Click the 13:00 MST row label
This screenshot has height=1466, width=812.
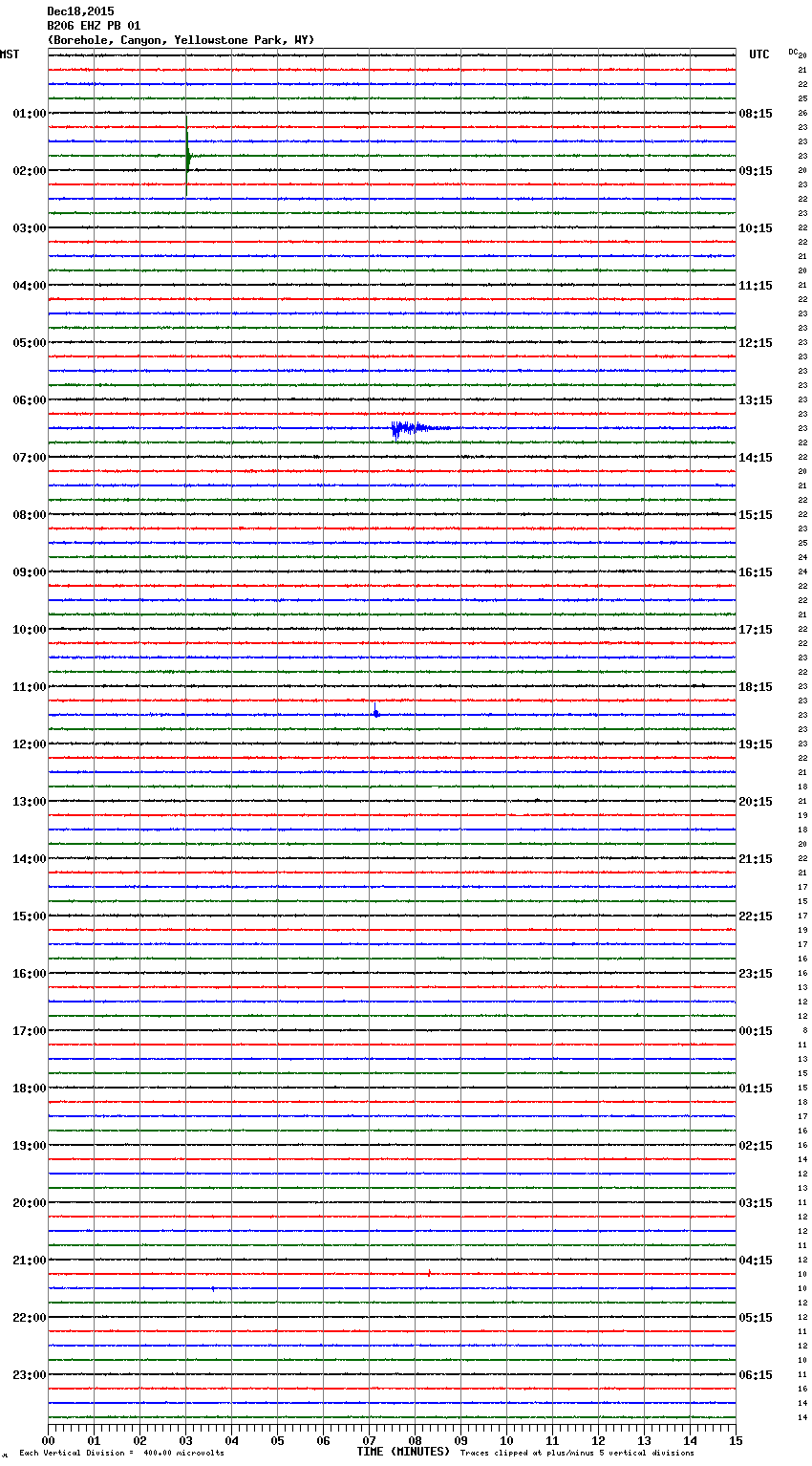coord(30,802)
